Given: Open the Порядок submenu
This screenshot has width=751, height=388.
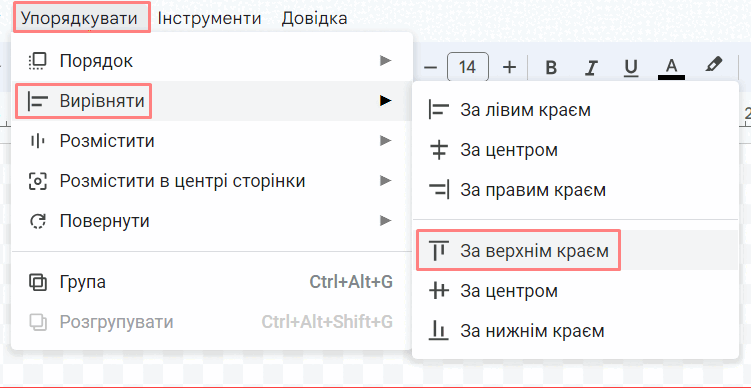Looking at the screenshot, I should [x=211, y=61].
